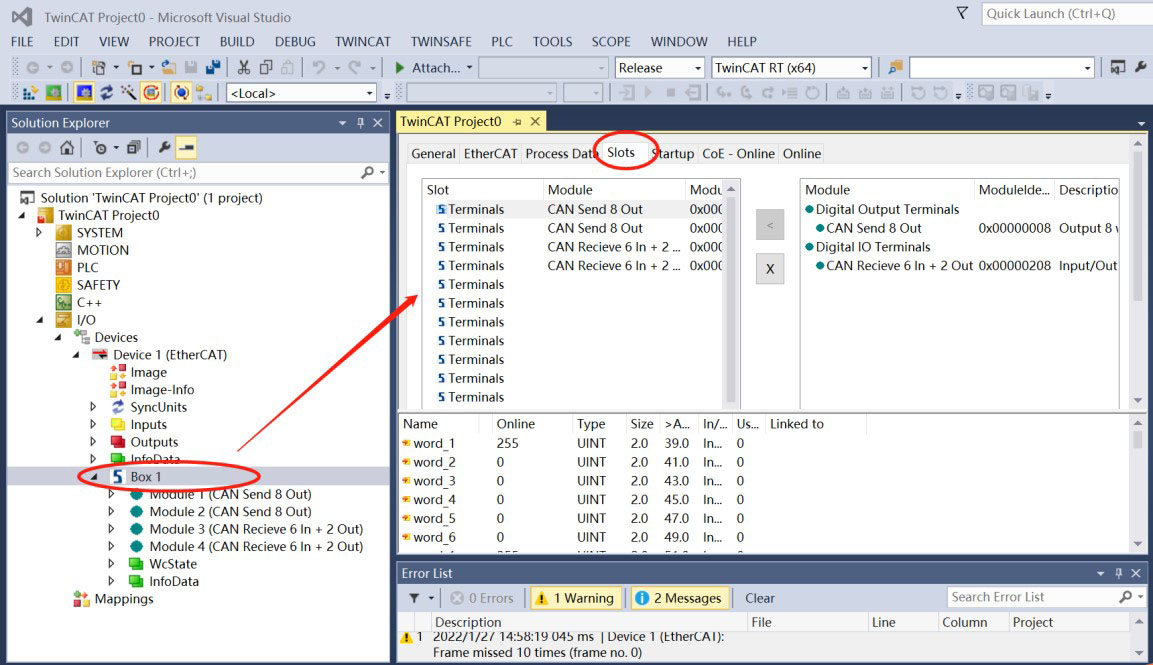The image size is (1153, 665).
Task: Select the SAFETY node in the project tree
Action: pyautogui.click(x=98, y=285)
